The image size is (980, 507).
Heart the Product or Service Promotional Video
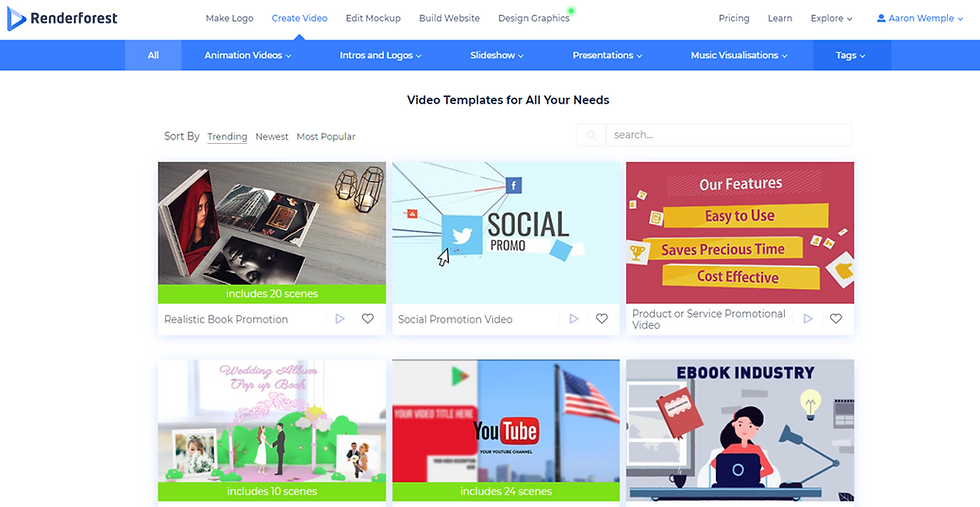[836, 319]
